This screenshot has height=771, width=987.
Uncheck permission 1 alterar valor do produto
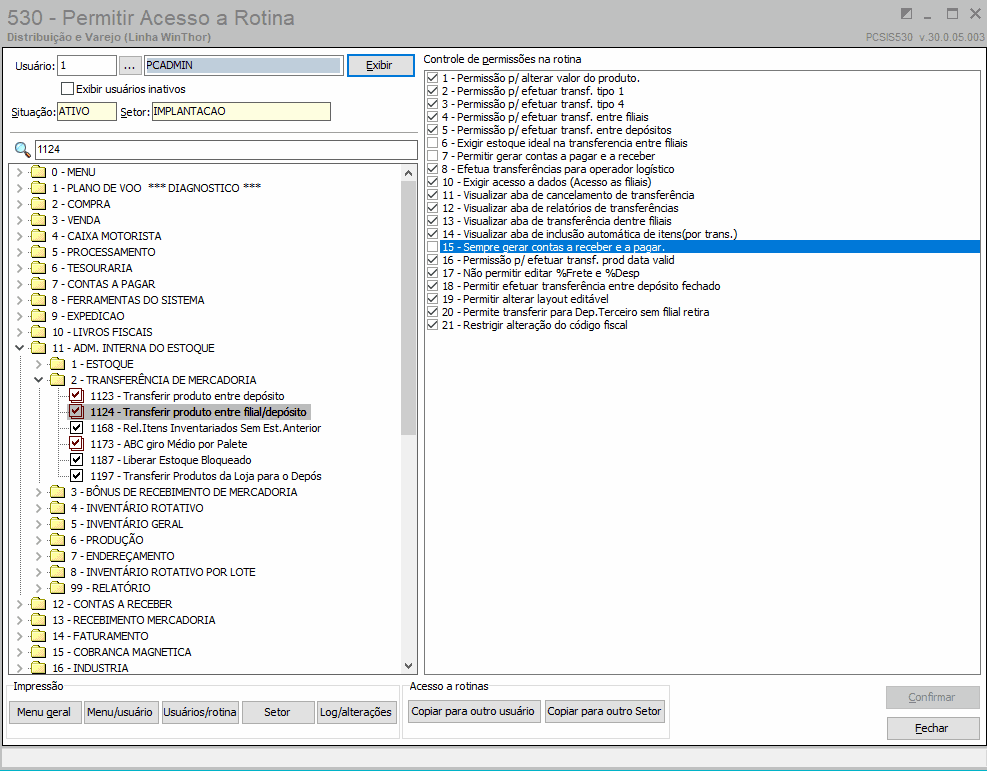coord(432,78)
